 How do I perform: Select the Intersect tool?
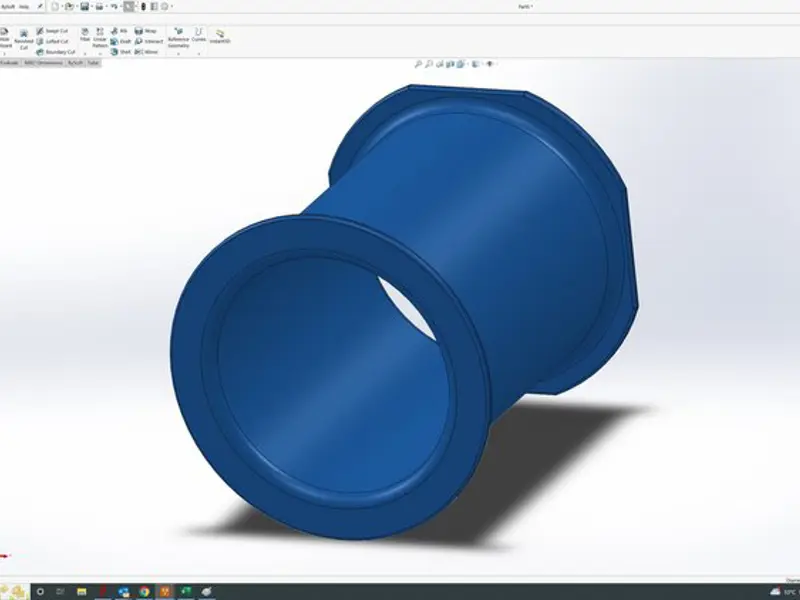point(148,42)
